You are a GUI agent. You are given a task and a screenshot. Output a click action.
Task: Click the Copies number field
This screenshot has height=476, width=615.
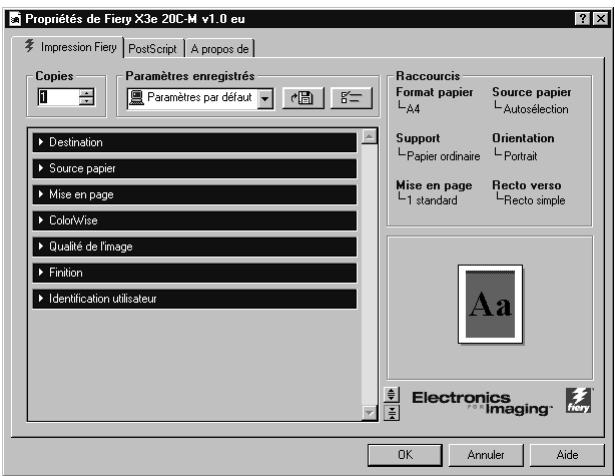(58, 97)
